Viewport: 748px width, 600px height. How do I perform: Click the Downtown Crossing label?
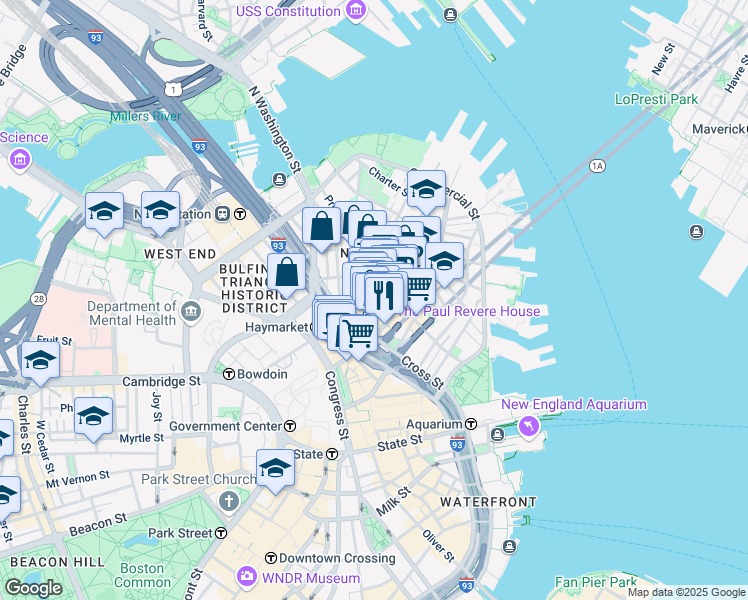[337, 558]
